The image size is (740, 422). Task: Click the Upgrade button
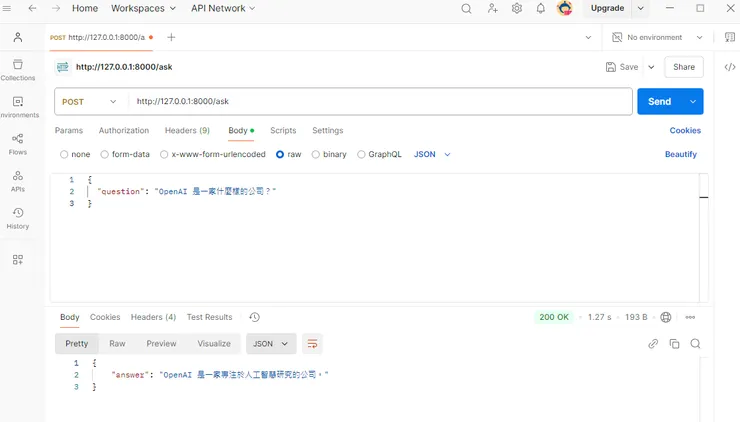pos(607,8)
